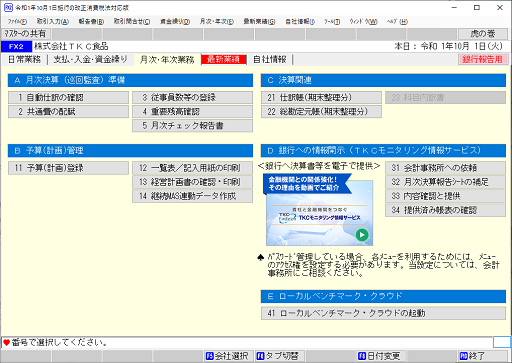512x363 pixels.
Task: Play the TKC monitoring service video
Action: point(362,235)
